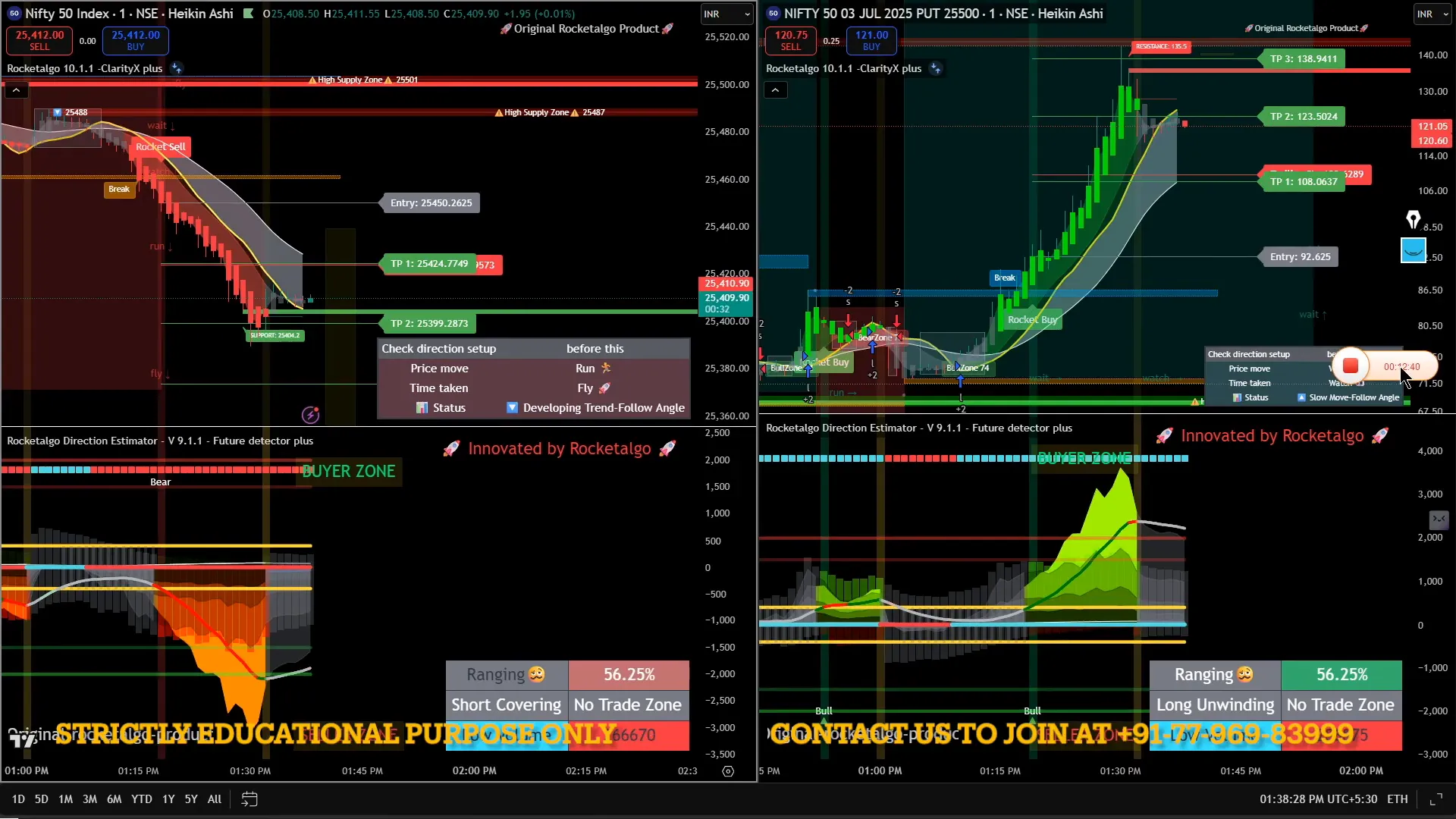Click the Go to date calendar icon
Screen dimensions: 1456x819
click(249, 799)
